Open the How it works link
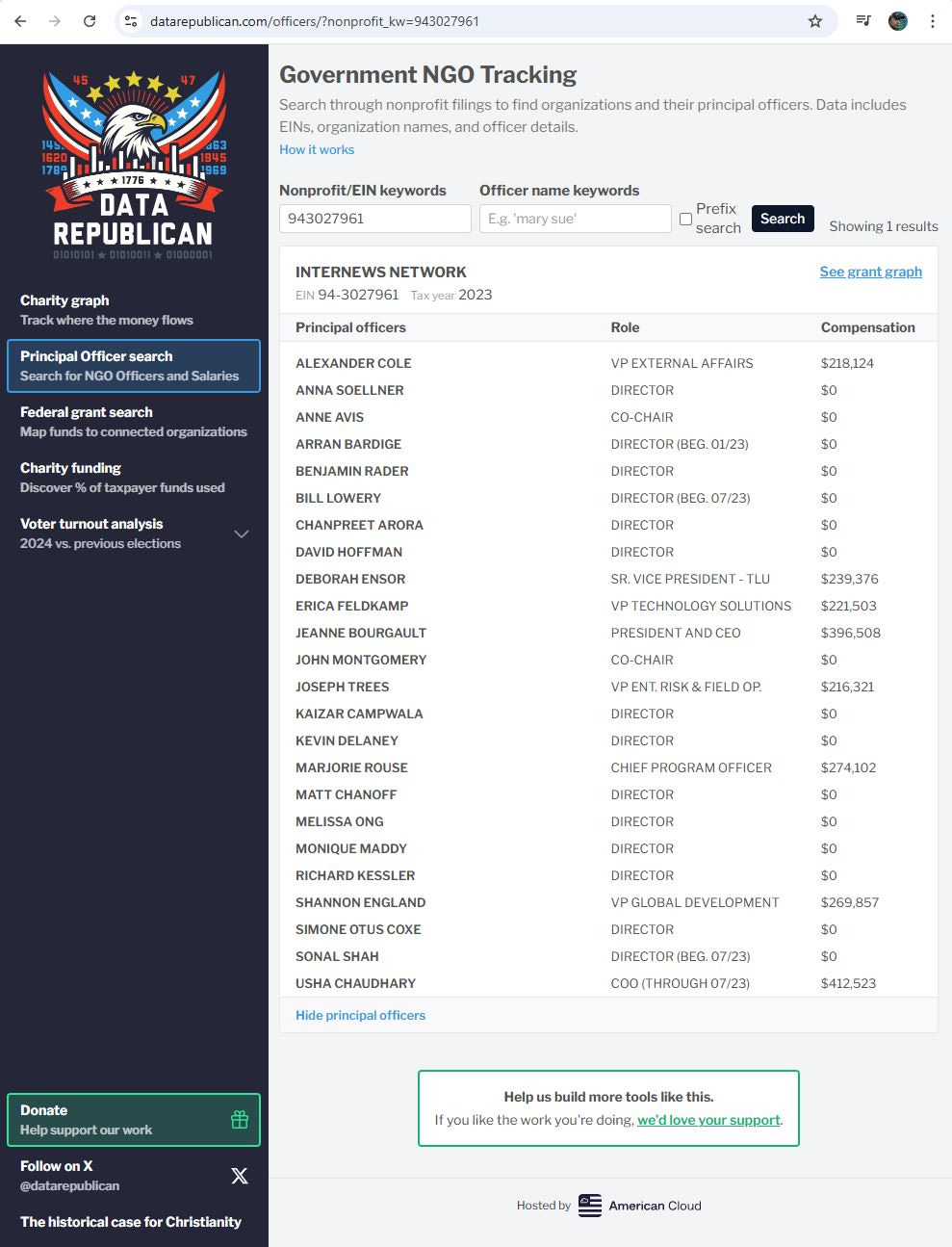This screenshot has width=952, height=1247. [317, 149]
